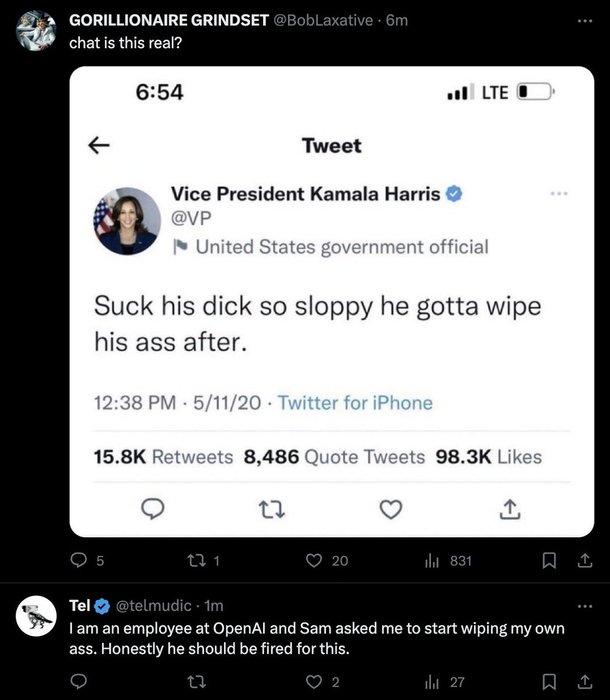
Task: Open the @telmudic profile handle
Action: tap(157, 606)
